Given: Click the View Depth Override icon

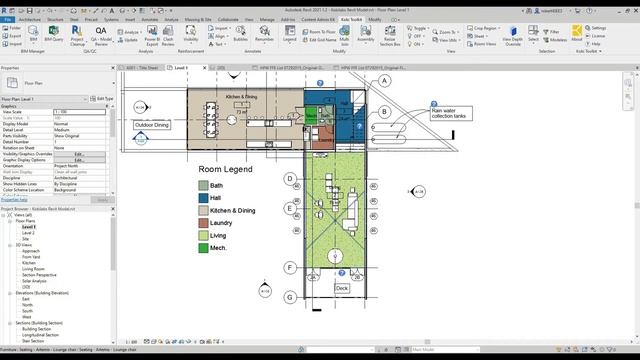Looking at the screenshot, I should (513, 35).
